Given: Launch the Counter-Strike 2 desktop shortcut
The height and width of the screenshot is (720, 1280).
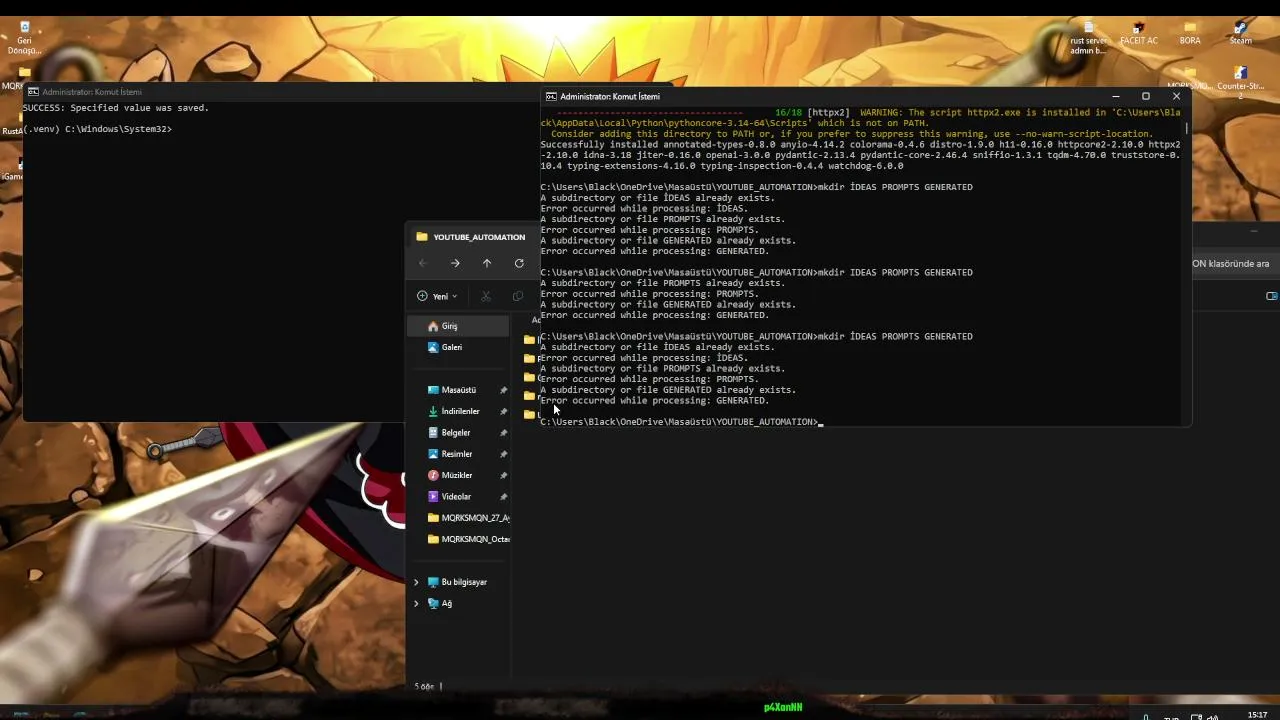Looking at the screenshot, I should pyautogui.click(x=1240, y=81).
